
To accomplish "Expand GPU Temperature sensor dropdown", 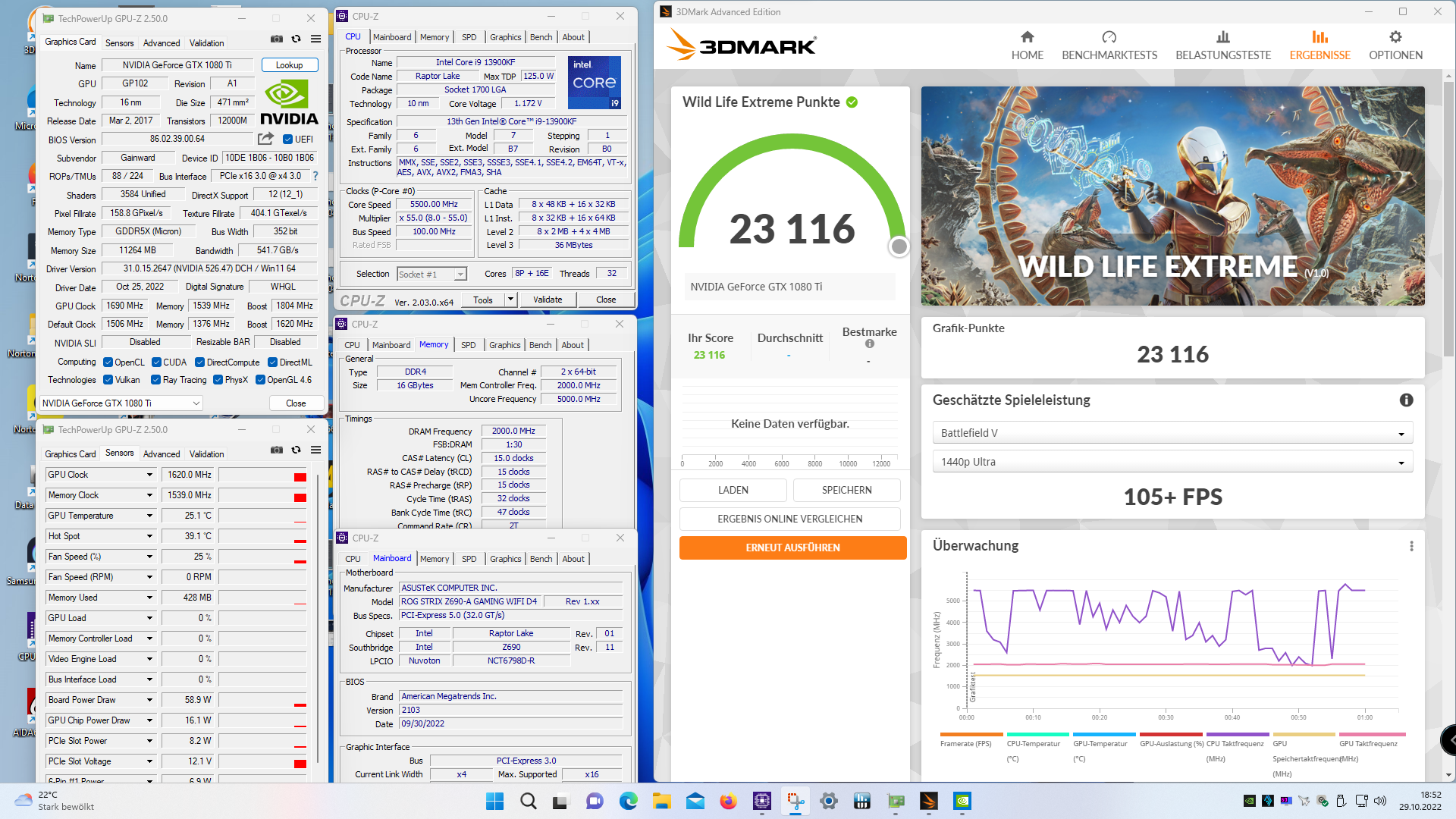I will [x=149, y=516].
